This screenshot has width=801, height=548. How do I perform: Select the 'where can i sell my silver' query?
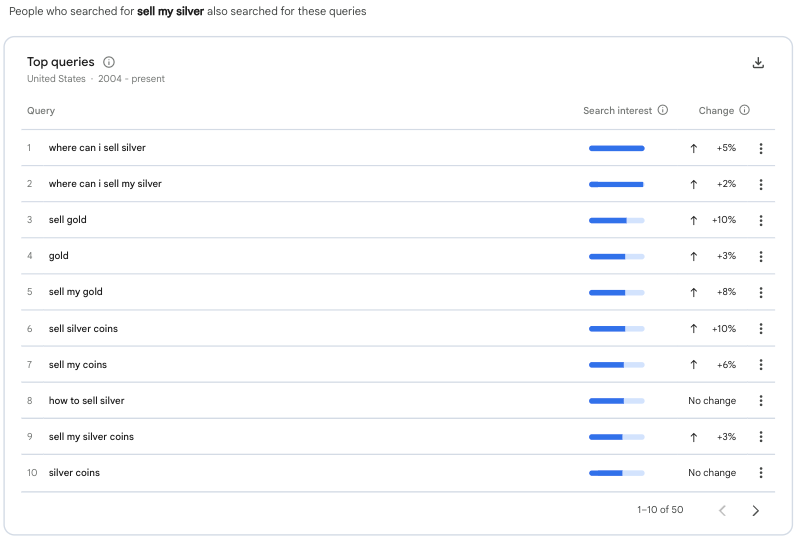pyautogui.click(x=105, y=184)
